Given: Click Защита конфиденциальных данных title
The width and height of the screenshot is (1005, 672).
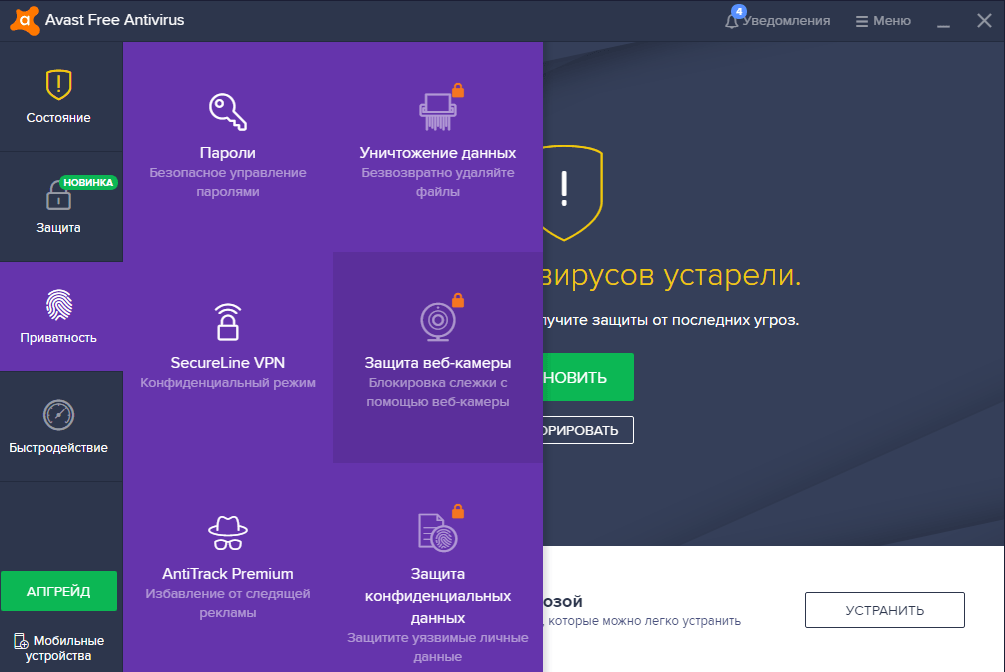Looking at the screenshot, I should click(x=438, y=596).
